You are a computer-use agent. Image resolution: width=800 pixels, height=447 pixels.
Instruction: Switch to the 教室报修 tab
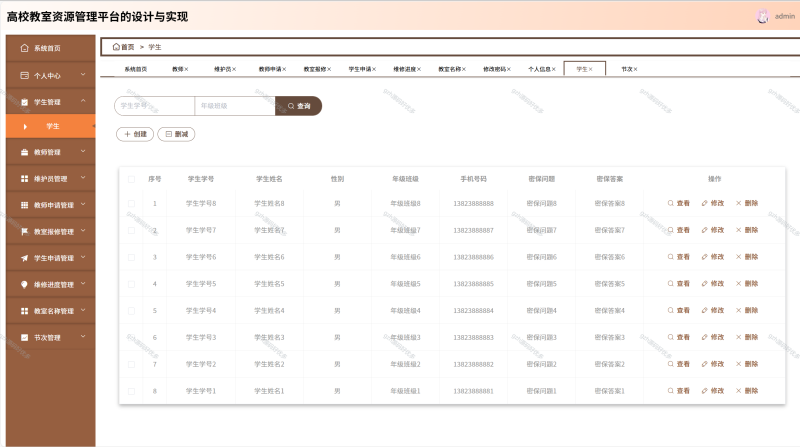point(315,69)
